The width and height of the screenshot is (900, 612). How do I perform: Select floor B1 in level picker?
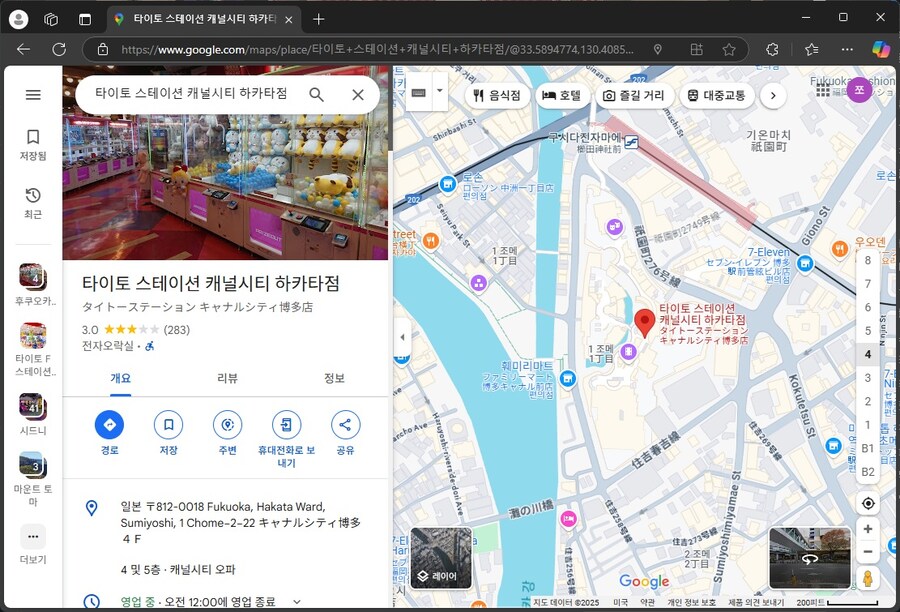[x=868, y=448]
